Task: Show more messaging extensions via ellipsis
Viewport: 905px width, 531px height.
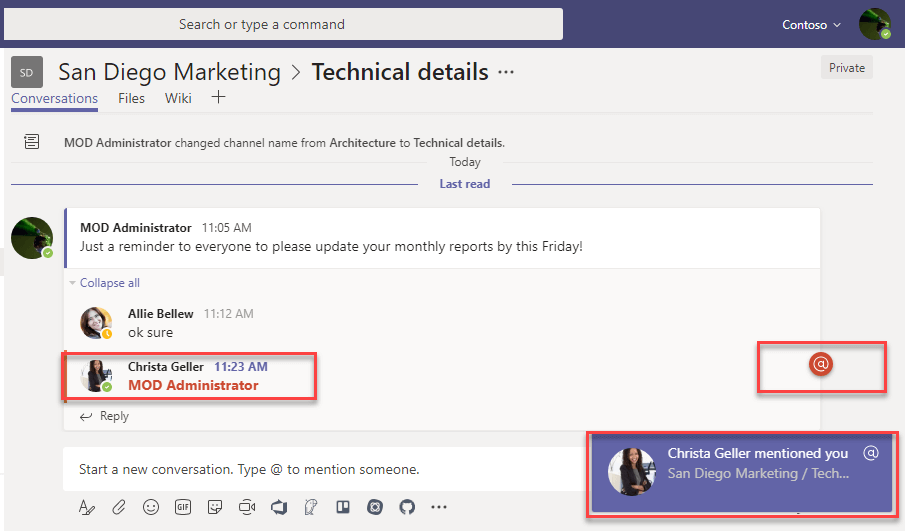Action: [438, 507]
